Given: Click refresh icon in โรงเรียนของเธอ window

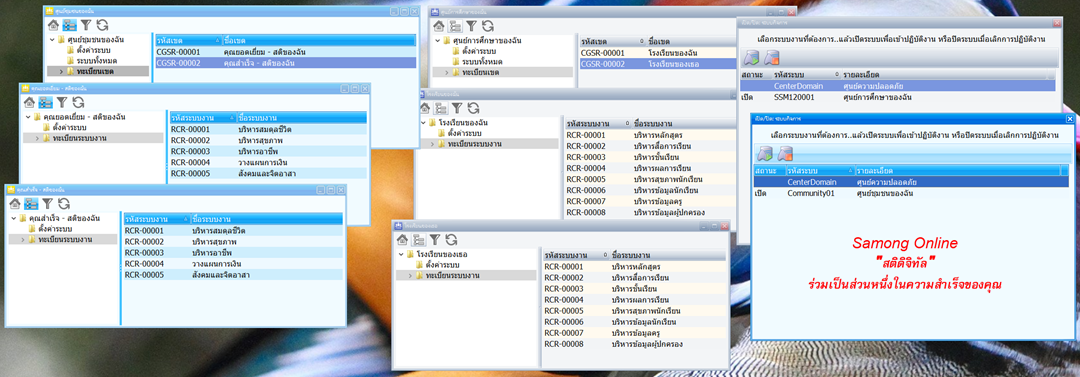Looking at the screenshot, I should pyautogui.click(x=451, y=239).
